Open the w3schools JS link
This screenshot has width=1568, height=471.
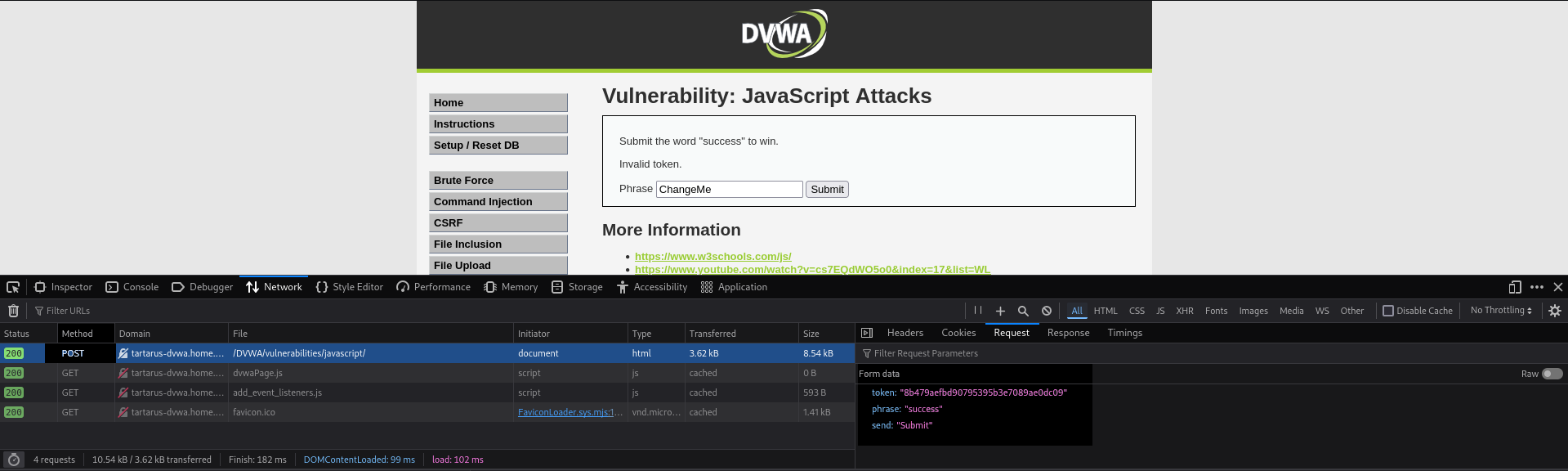click(713, 257)
